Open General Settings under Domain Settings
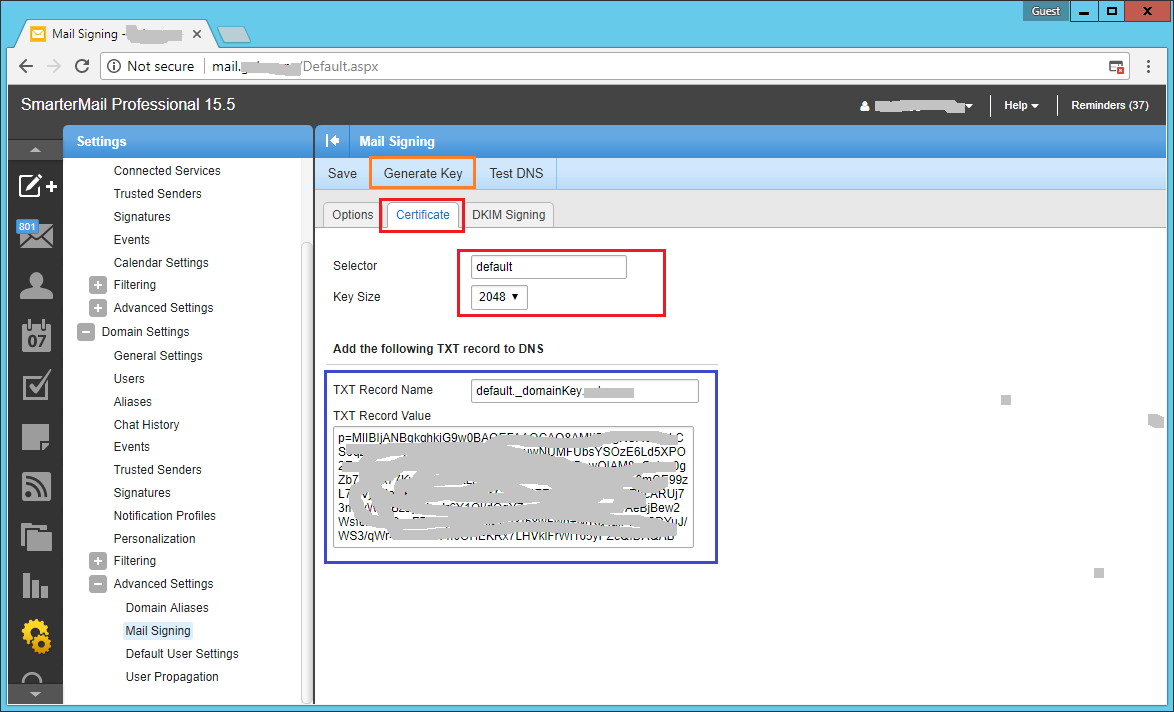 point(158,356)
